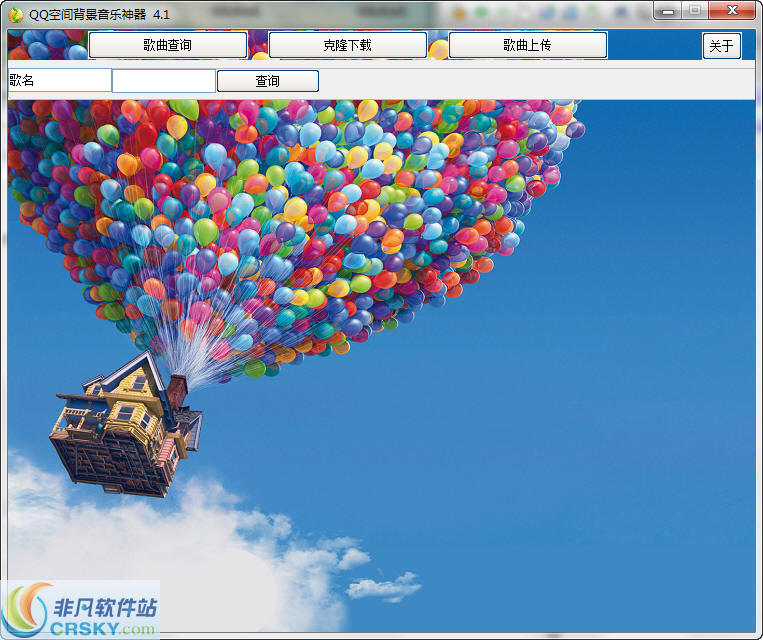Focus the empty song name input box
The width and height of the screenshot is (763, 640).
[x=164, y=81]
